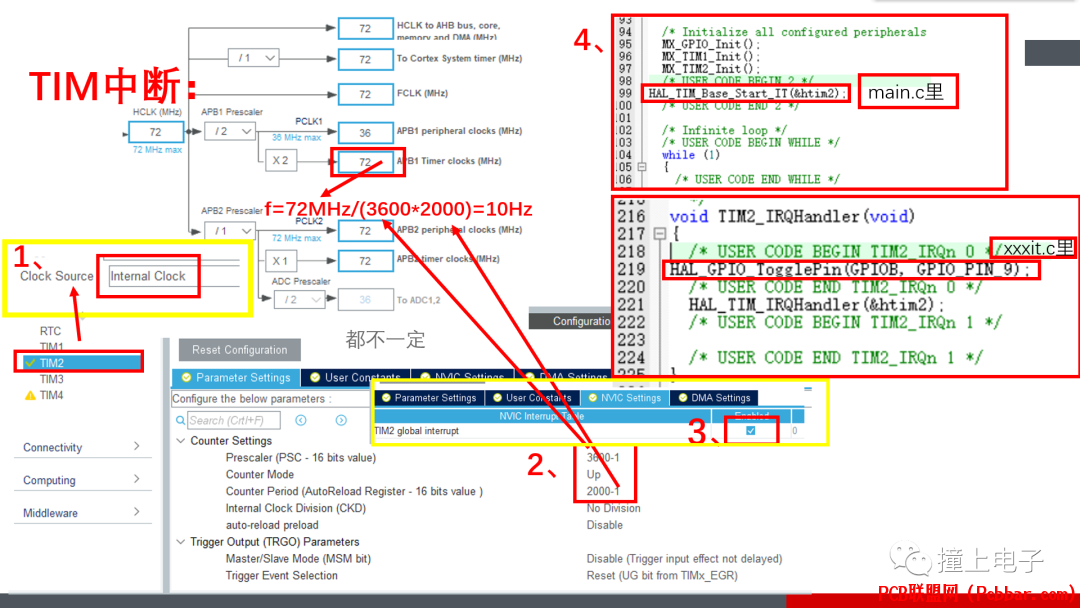Expand the Computing category
Screen dimensions: 1080x608
point(82,480)
